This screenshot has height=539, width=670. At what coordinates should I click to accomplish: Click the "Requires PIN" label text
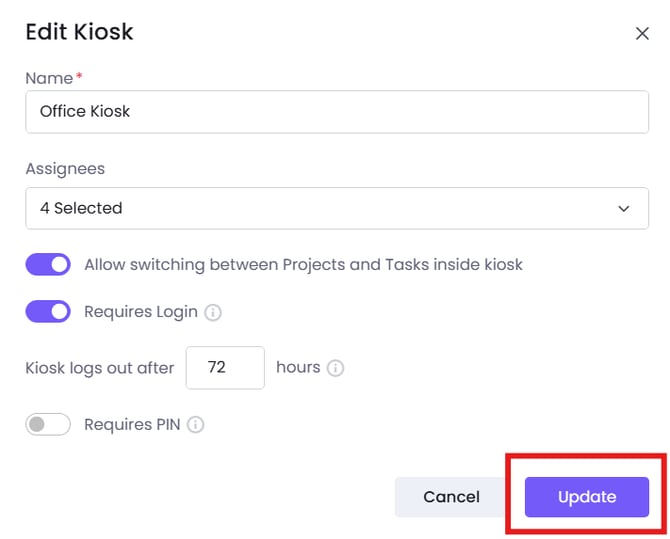132,424
